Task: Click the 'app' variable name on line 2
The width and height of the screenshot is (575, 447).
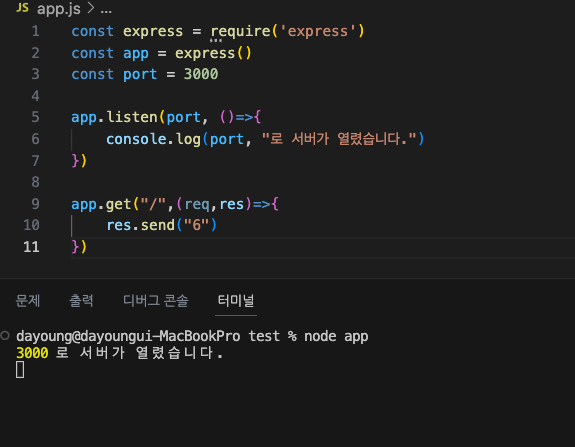Action: [136, 54]
